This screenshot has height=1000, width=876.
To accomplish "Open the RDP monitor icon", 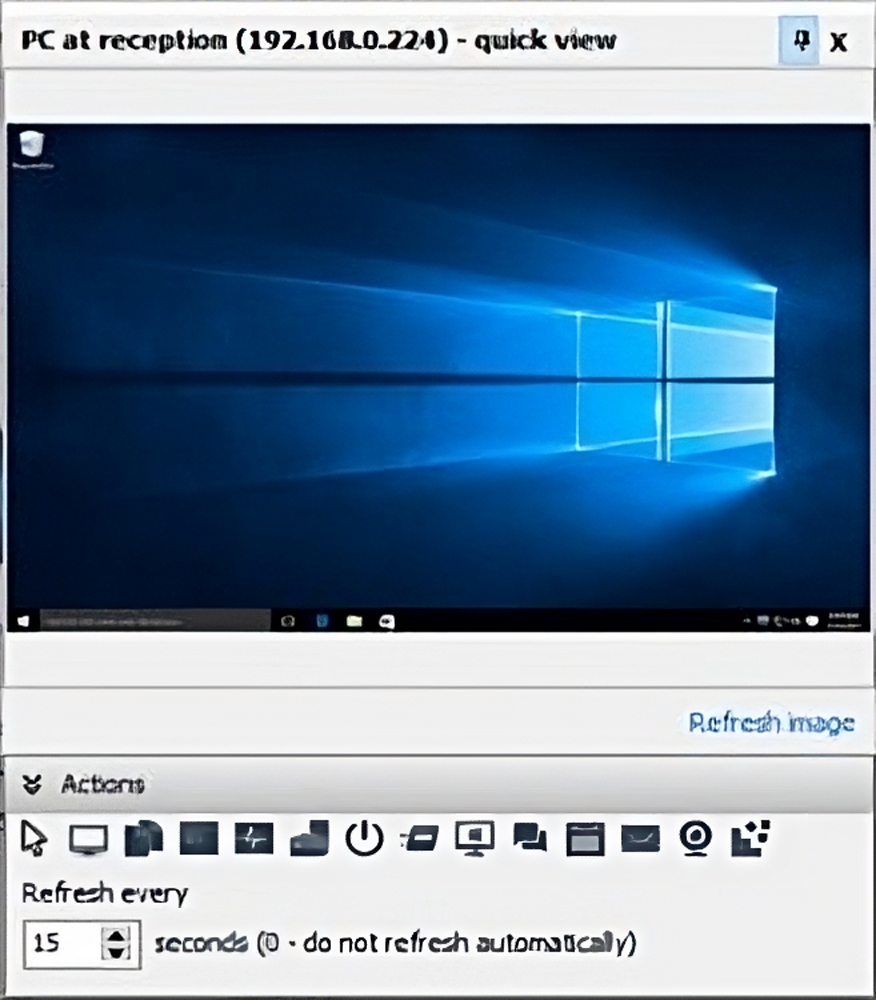I will [x=475, y=838].
